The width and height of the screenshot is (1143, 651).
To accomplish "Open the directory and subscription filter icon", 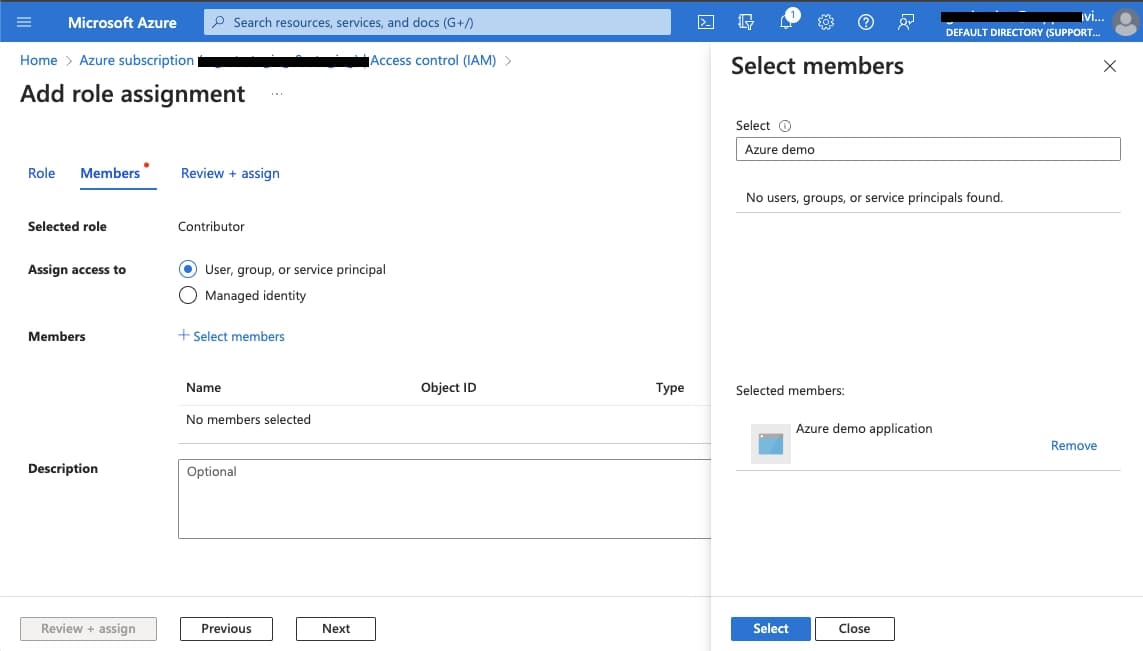I will [745, 21].
